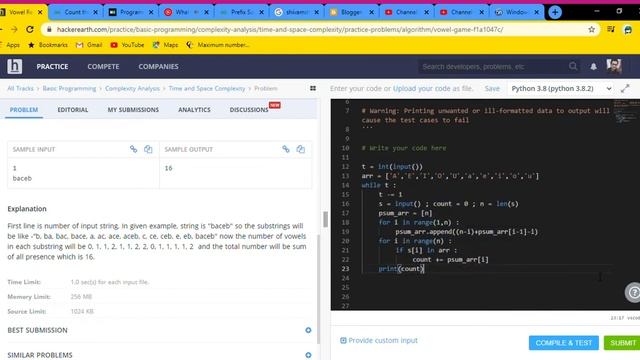Click the help question mark bubble
Viewport: 640px width, 360px height.
click(x=633, y=292)
